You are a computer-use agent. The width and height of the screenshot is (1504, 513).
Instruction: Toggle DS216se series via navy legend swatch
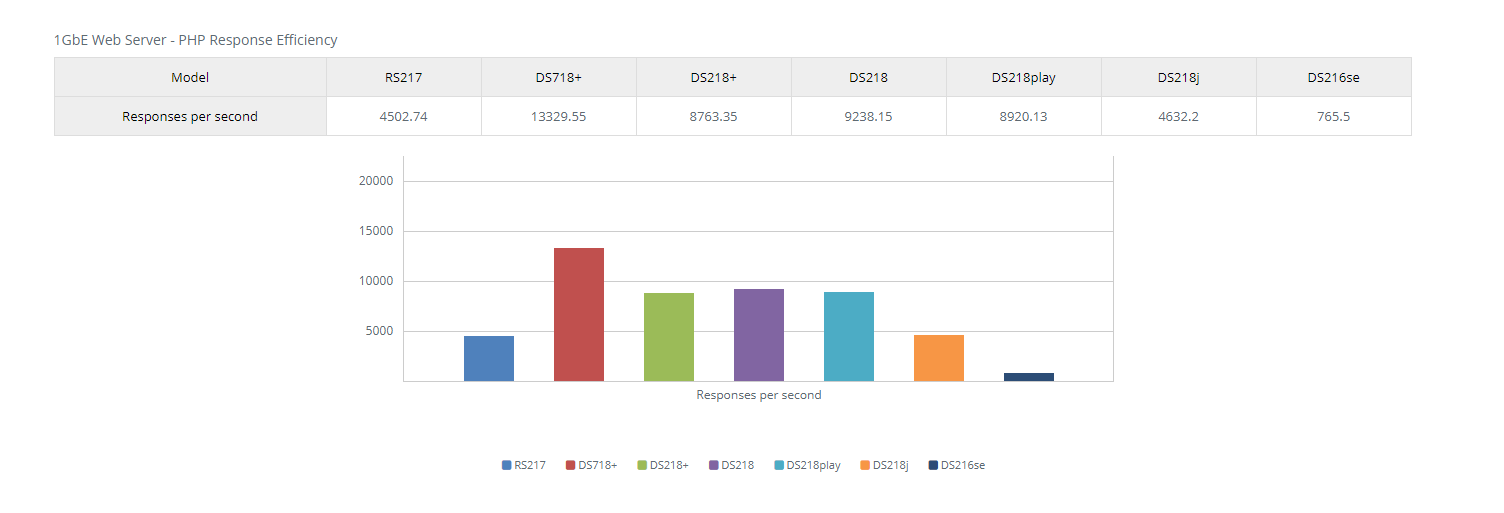pos(933,465)
